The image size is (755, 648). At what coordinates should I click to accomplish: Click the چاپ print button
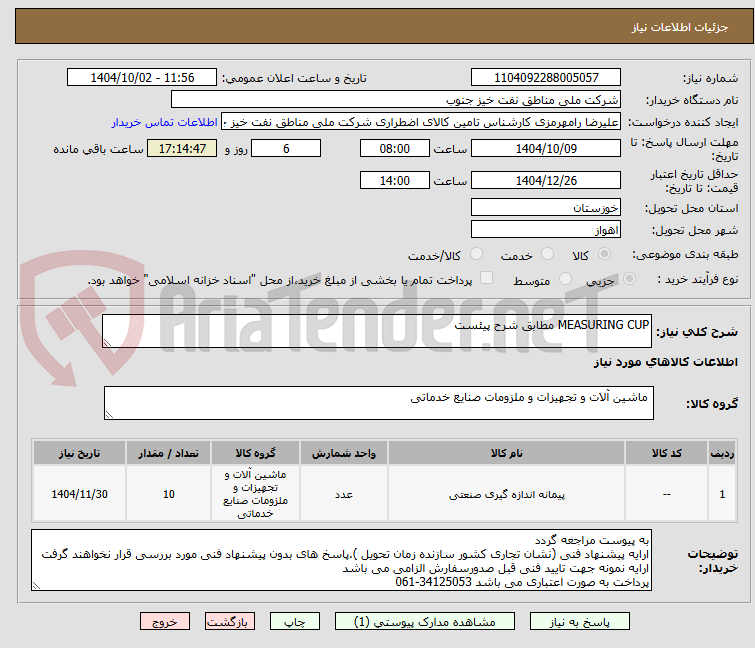point(294,622)
